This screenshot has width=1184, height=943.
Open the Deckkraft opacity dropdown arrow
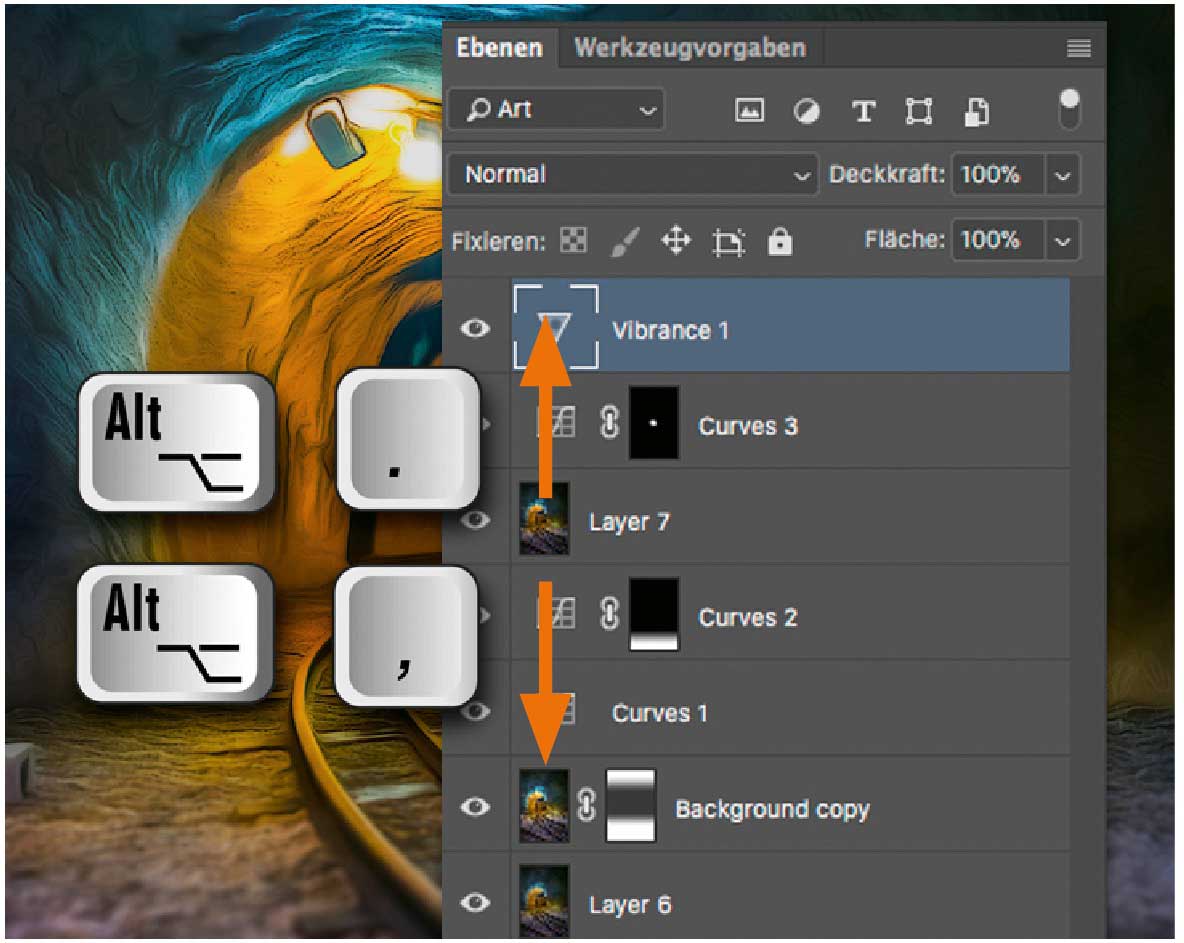pyautogui.click(x=1062, y=176)
